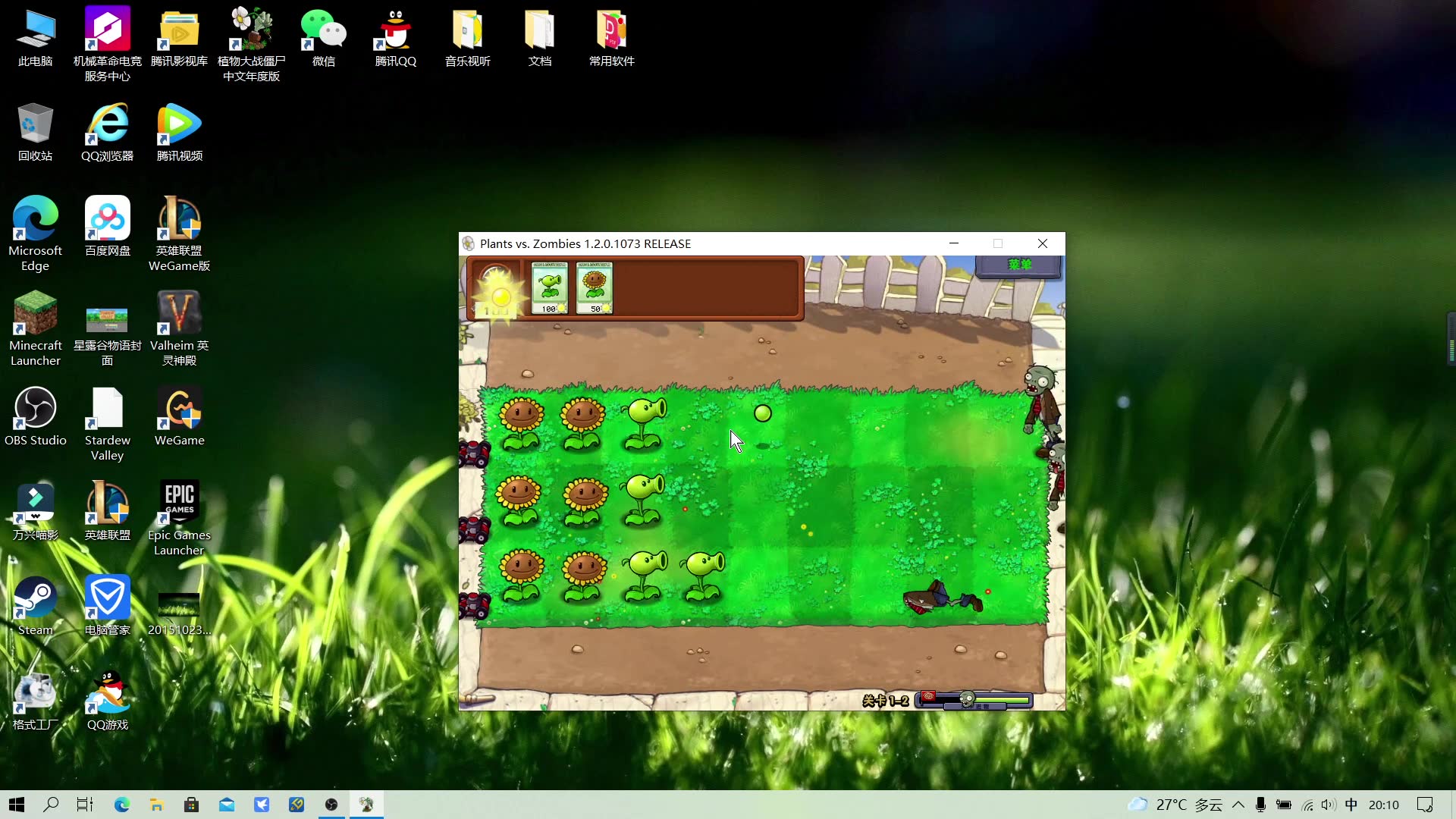Select the 植物大战僵尸中文年度版 shortcut
This screenshot has height=819, width=1456.
coord(252,45)
